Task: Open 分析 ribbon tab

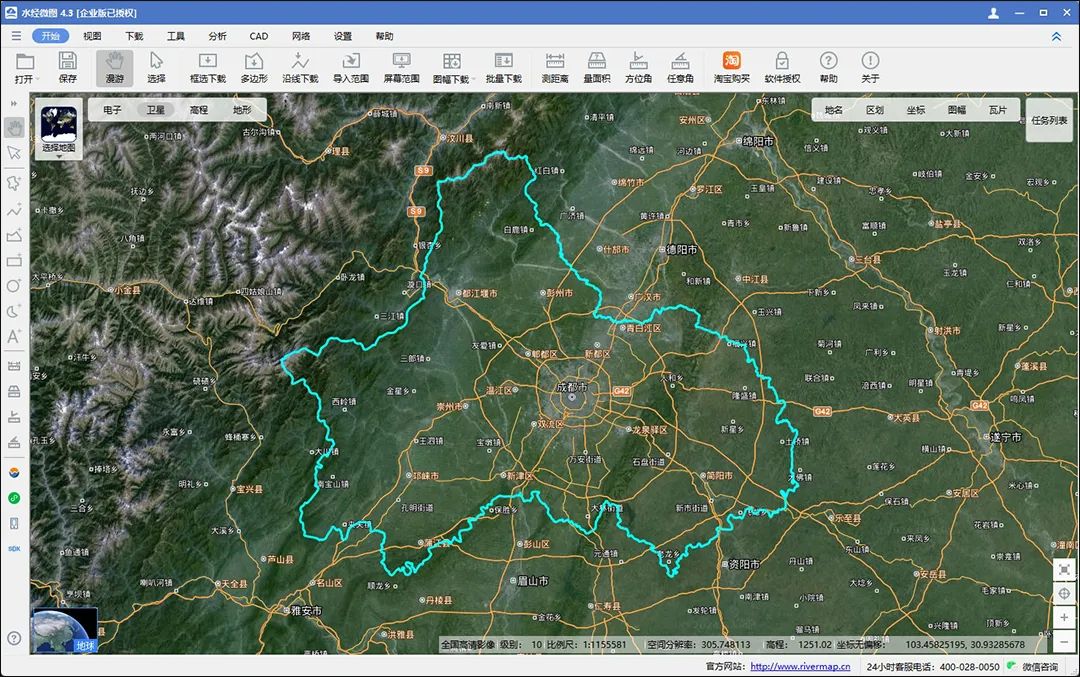Action: (x=218, y=36)
